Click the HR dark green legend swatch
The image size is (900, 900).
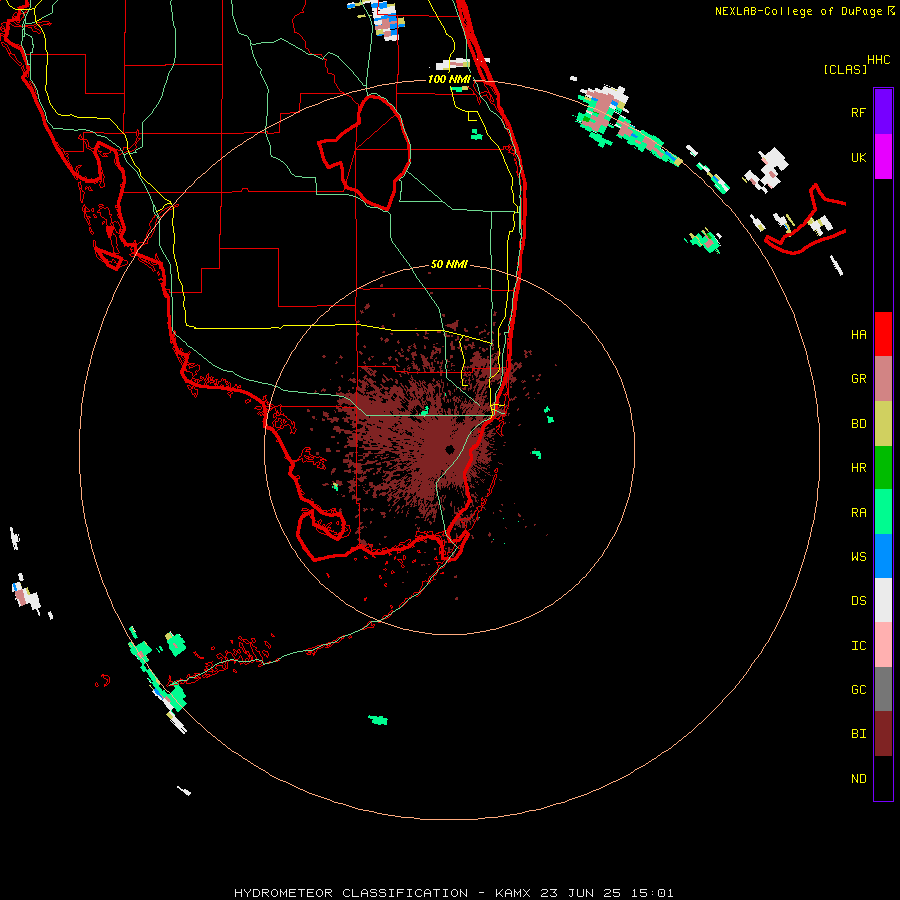click(883, 468)
